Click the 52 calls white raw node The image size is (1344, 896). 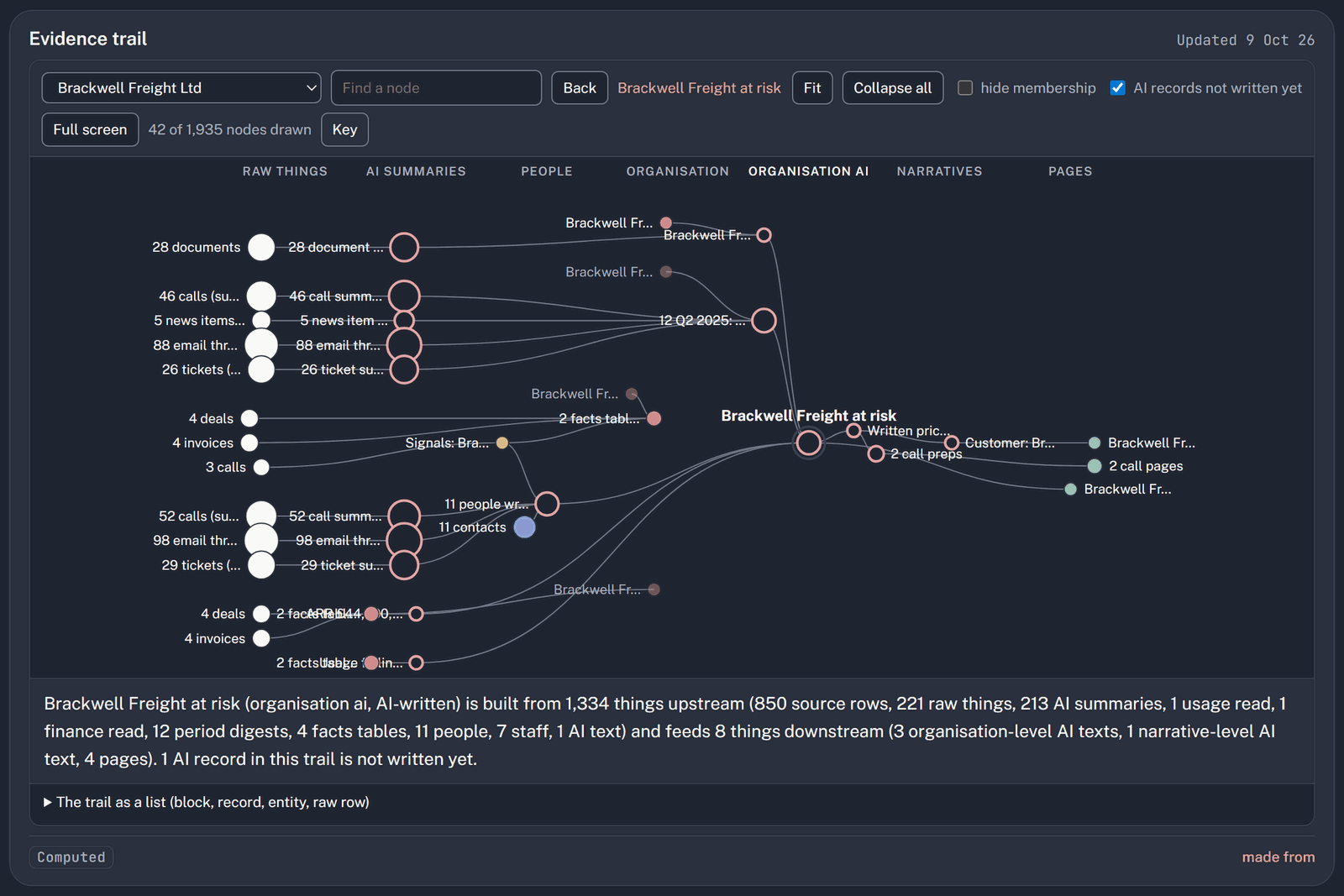click(x=261, y=516)
